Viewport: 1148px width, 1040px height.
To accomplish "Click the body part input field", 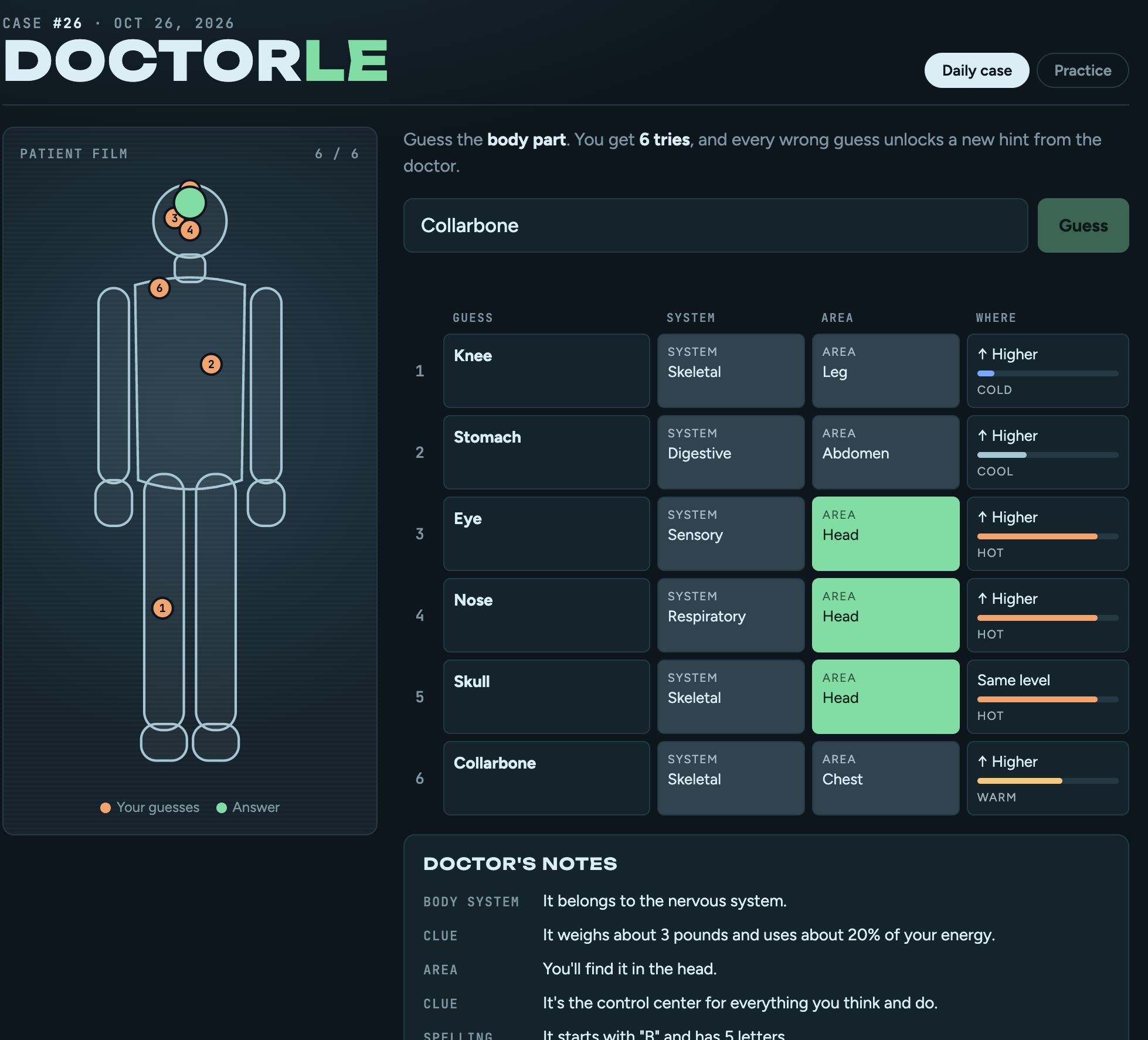I will (715, 225).
